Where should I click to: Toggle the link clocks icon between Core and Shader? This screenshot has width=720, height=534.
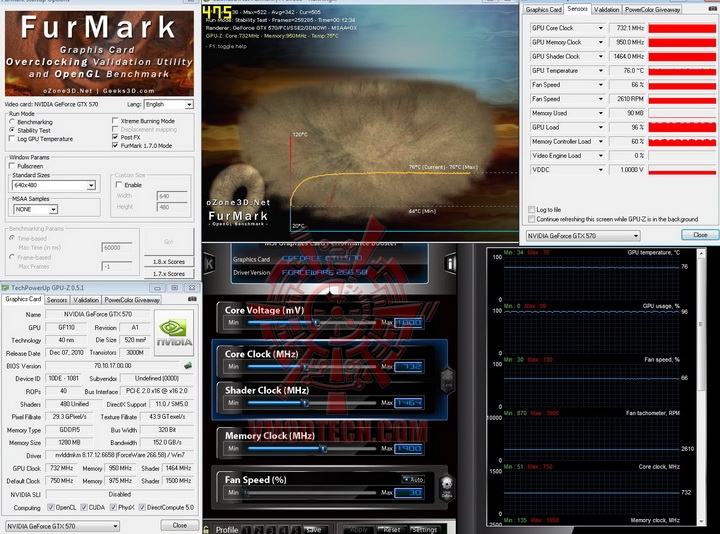point(447,380)
